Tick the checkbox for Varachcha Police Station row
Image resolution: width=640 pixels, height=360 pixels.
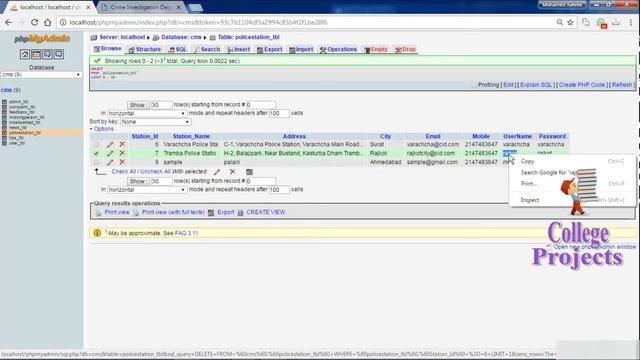pyautogui.click(x=96, y=144)
